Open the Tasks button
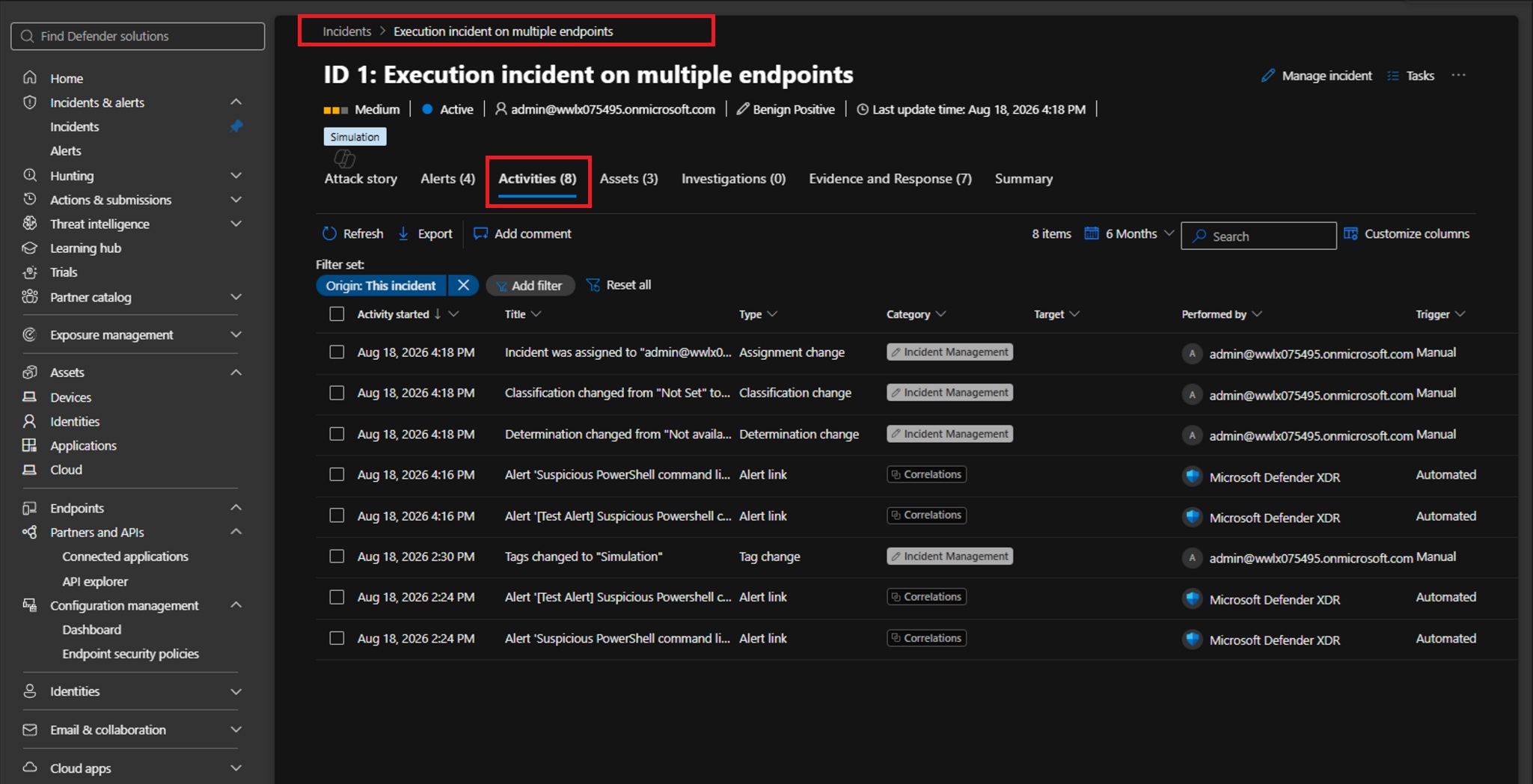Screen dimensions: 1533x784 [x=1411, y=76]
